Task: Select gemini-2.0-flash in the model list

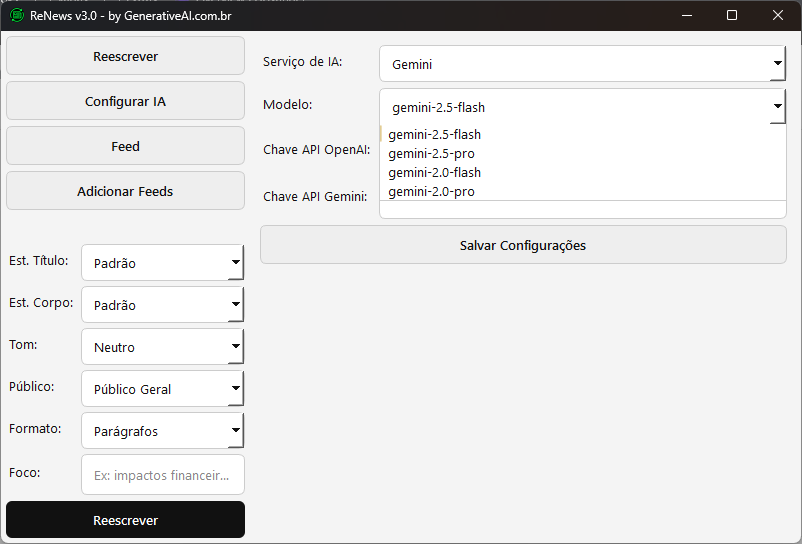Action: point(435,173)
